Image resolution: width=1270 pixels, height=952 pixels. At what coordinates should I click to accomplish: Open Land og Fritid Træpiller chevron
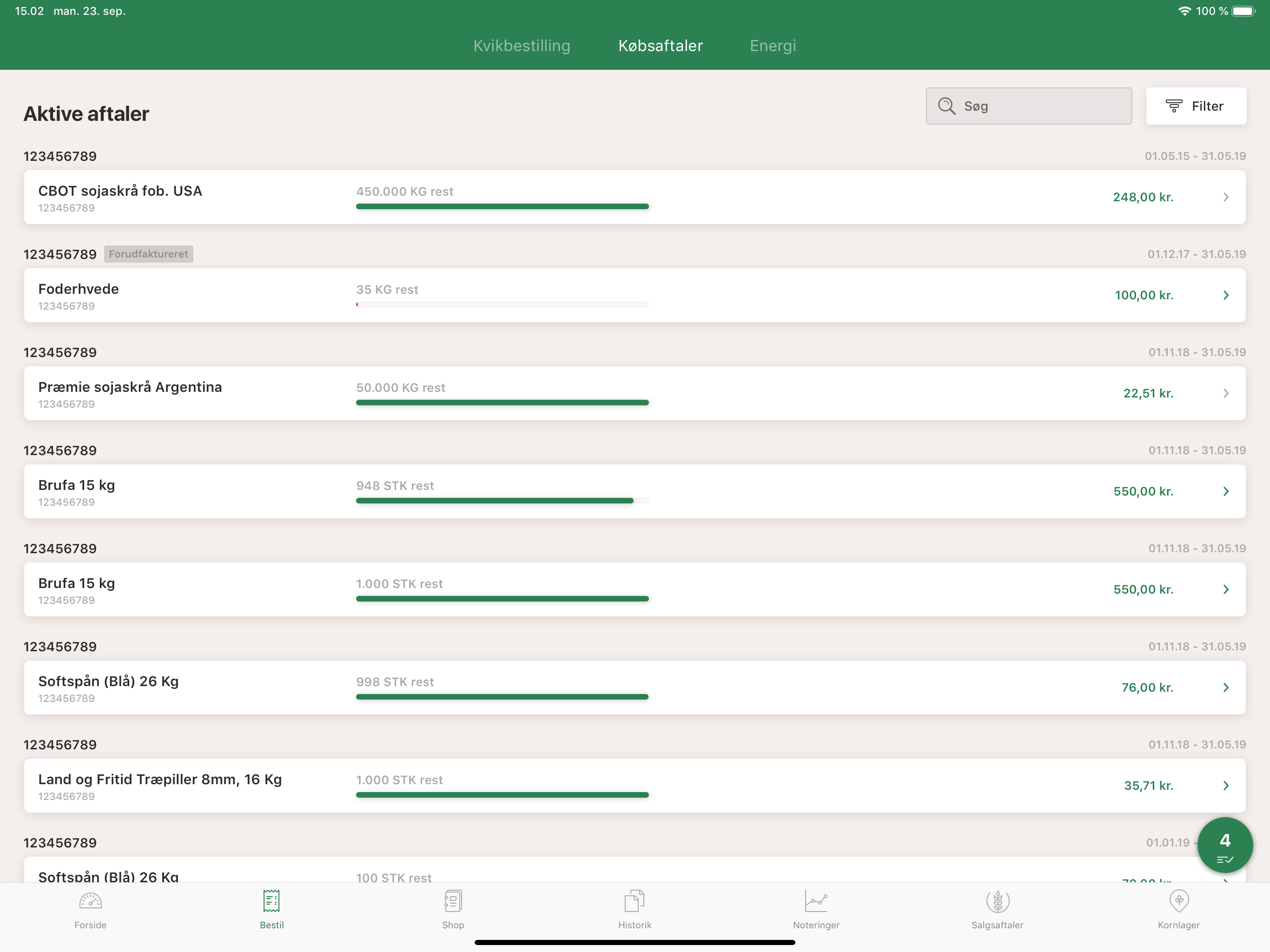1226,786
